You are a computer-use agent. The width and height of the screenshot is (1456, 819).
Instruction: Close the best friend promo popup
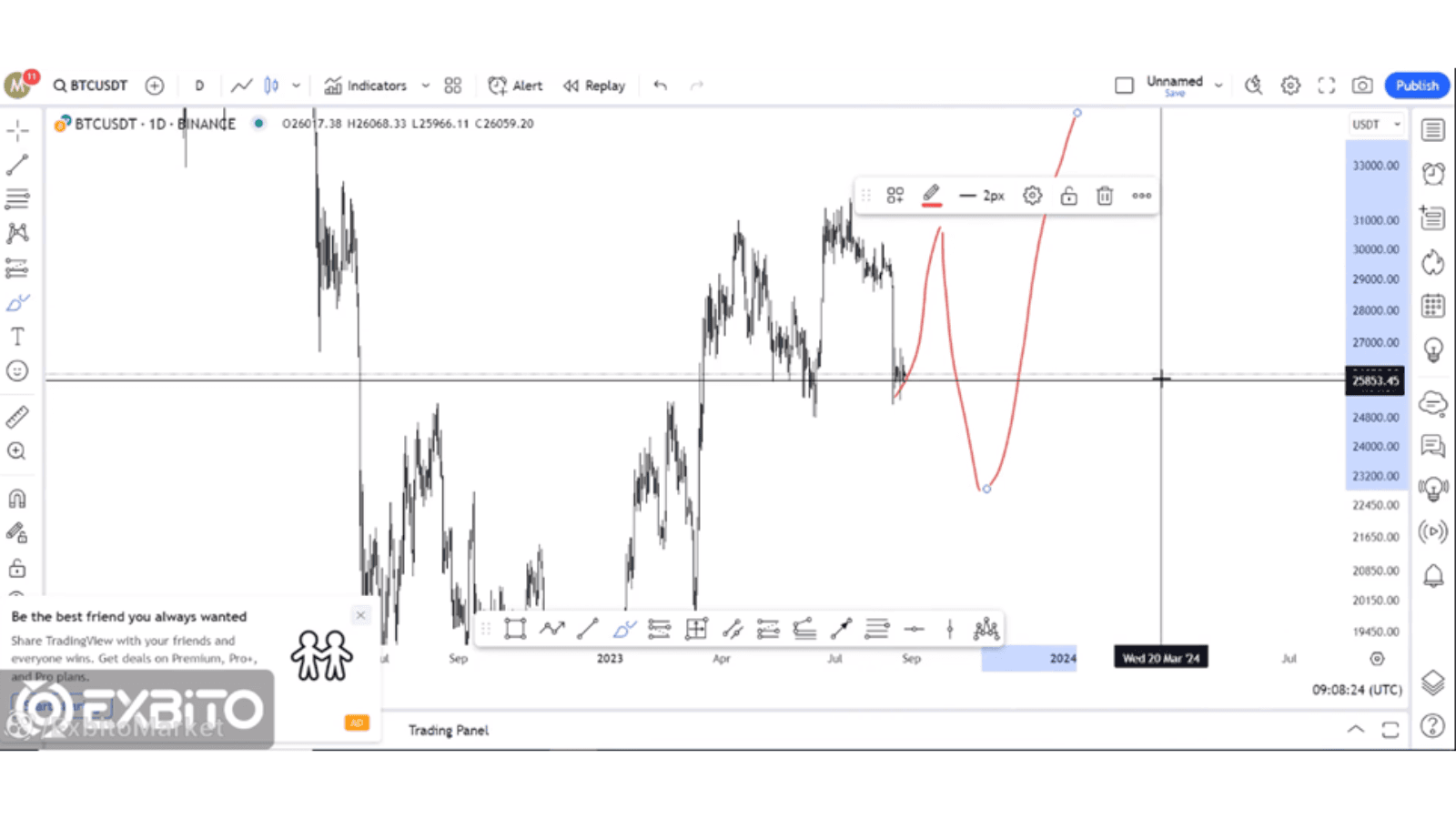(x=360, y=615)
